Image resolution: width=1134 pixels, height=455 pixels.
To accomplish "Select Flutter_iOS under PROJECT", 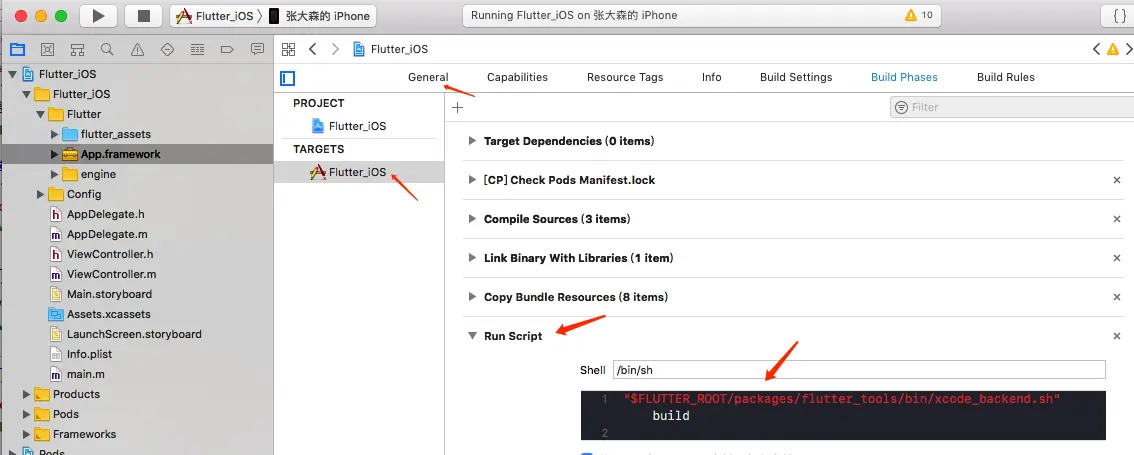I will pyautogui.click(x=349, y=126).
